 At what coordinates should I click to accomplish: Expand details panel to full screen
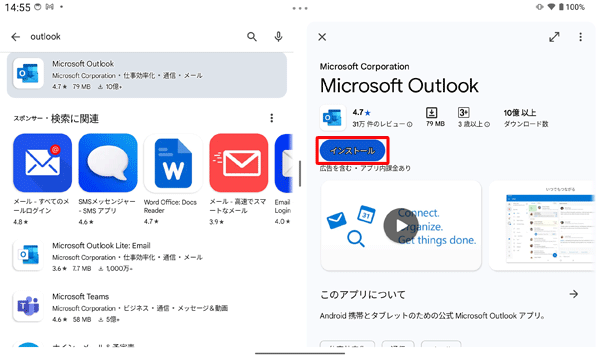click(x=554, y=37)
